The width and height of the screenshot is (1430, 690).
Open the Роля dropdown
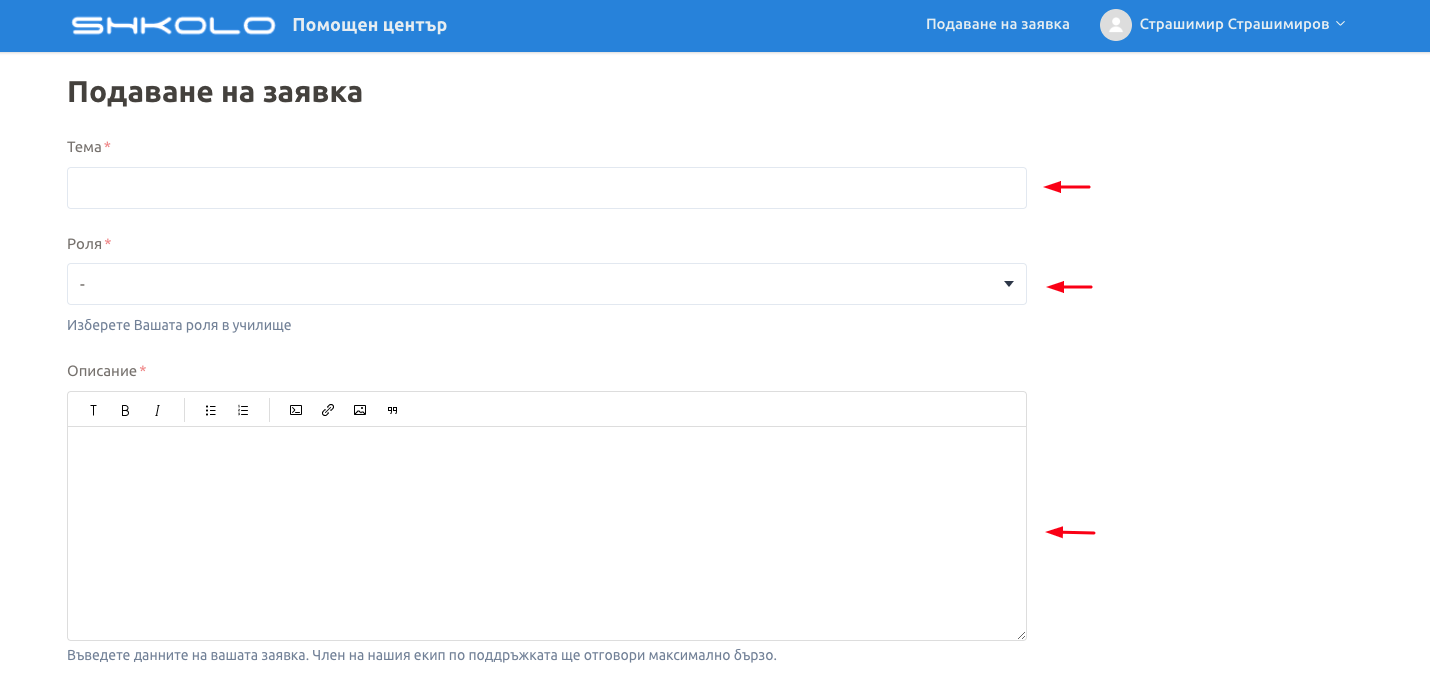pyautogui.click(x=545, y=284)
